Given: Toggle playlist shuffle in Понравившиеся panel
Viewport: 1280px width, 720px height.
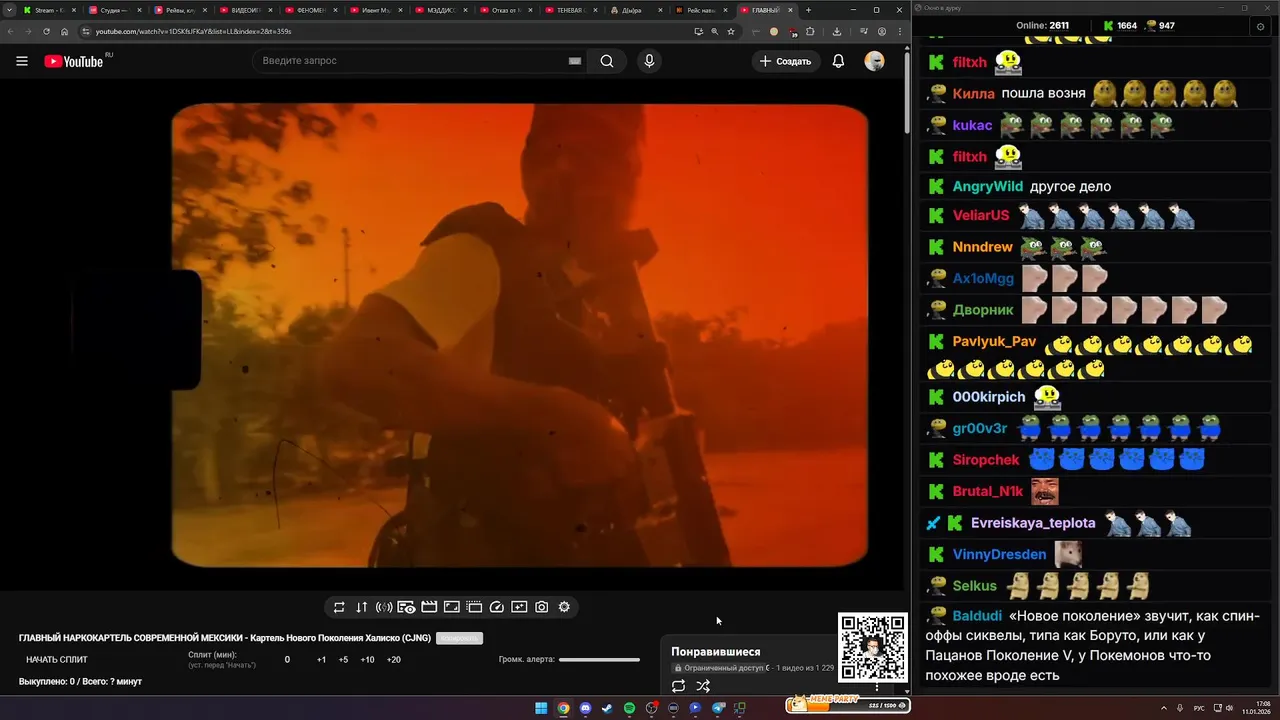Looking at the screenshot, I should pos(703,686).
